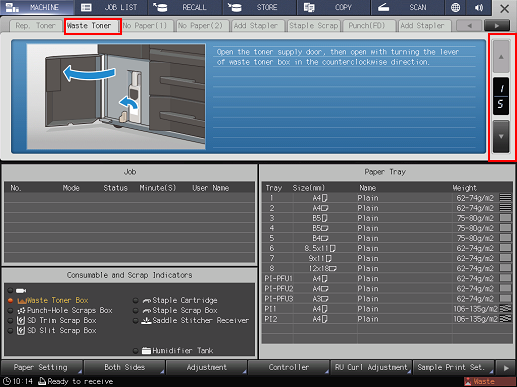Move guidance tabs right with arrow
The image size is (517, 387).
click(x=497, y=25)
